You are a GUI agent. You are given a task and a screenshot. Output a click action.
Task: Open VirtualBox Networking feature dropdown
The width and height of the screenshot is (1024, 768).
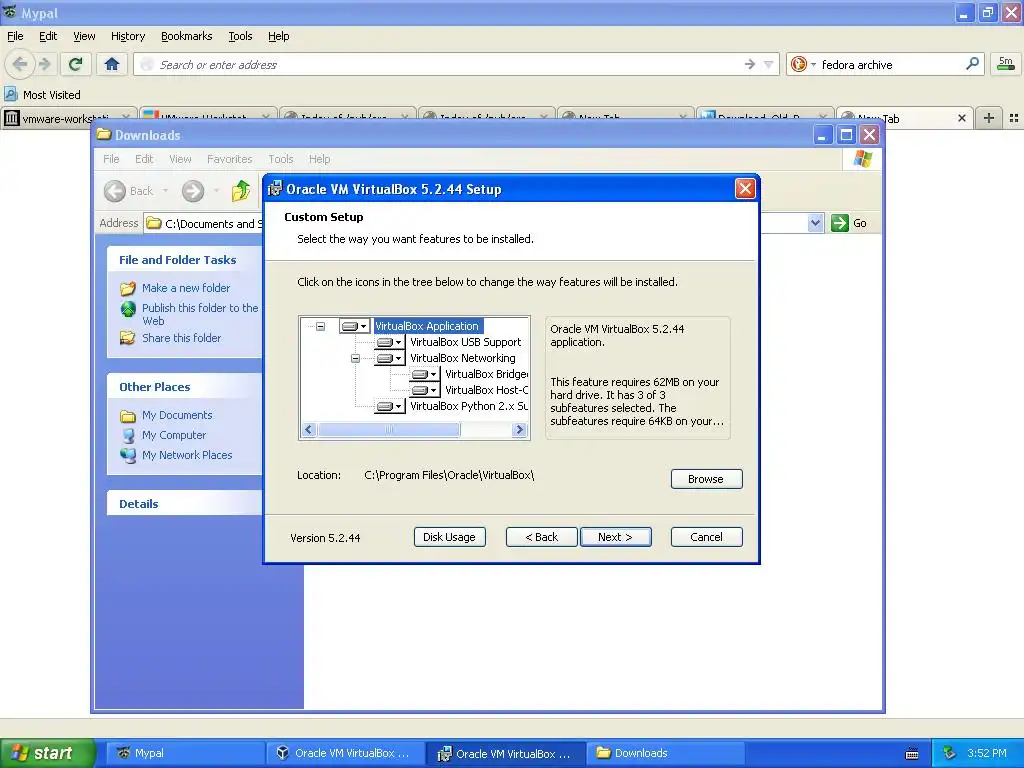[390, 359]
